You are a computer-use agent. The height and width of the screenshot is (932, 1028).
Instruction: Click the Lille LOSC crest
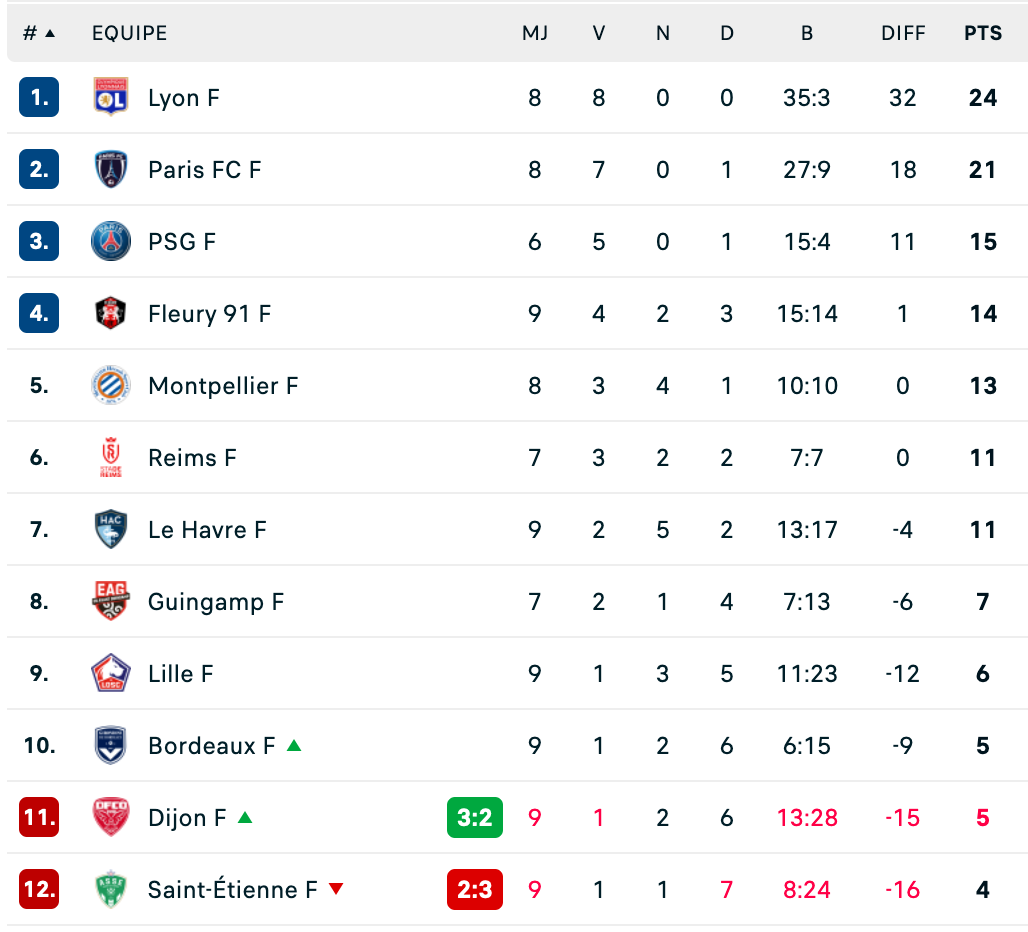point(111,673)
